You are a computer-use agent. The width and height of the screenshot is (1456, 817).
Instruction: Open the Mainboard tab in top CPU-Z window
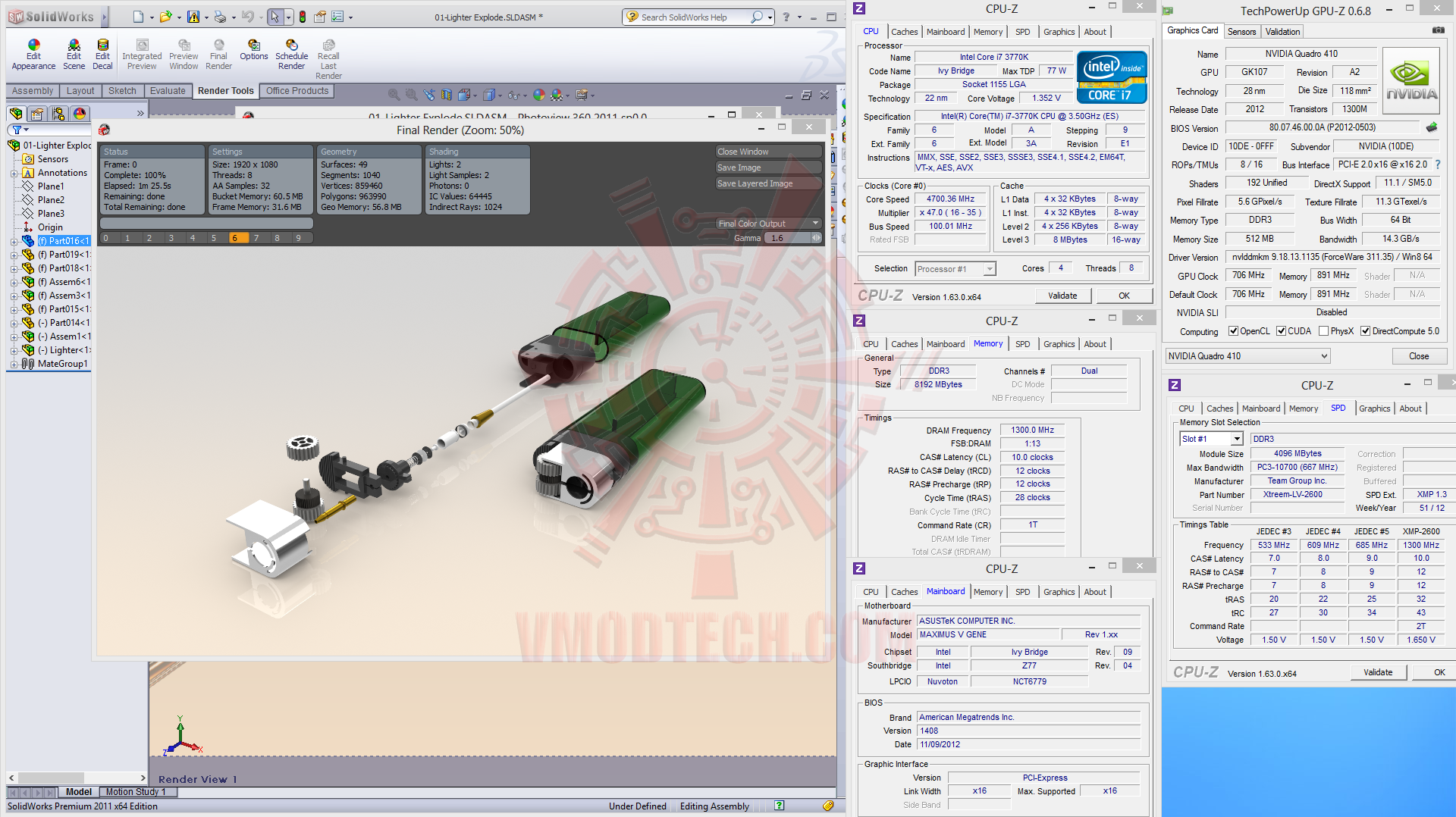946,32
